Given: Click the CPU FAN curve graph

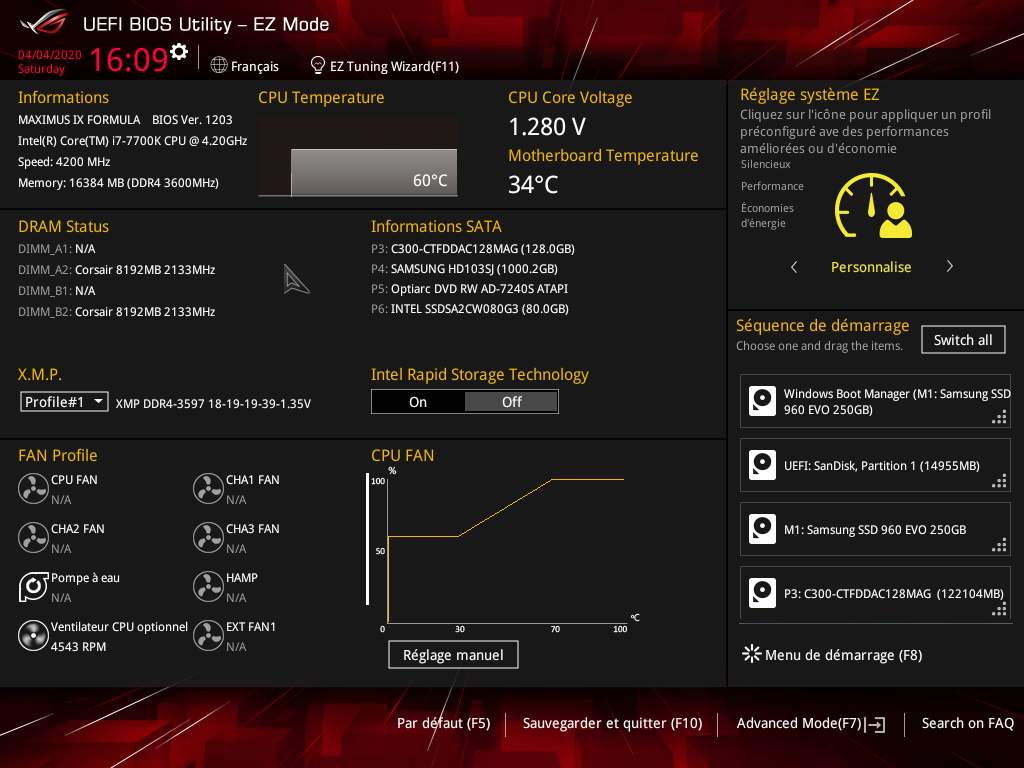Looking at the screenshot, I should pos(506,549).
